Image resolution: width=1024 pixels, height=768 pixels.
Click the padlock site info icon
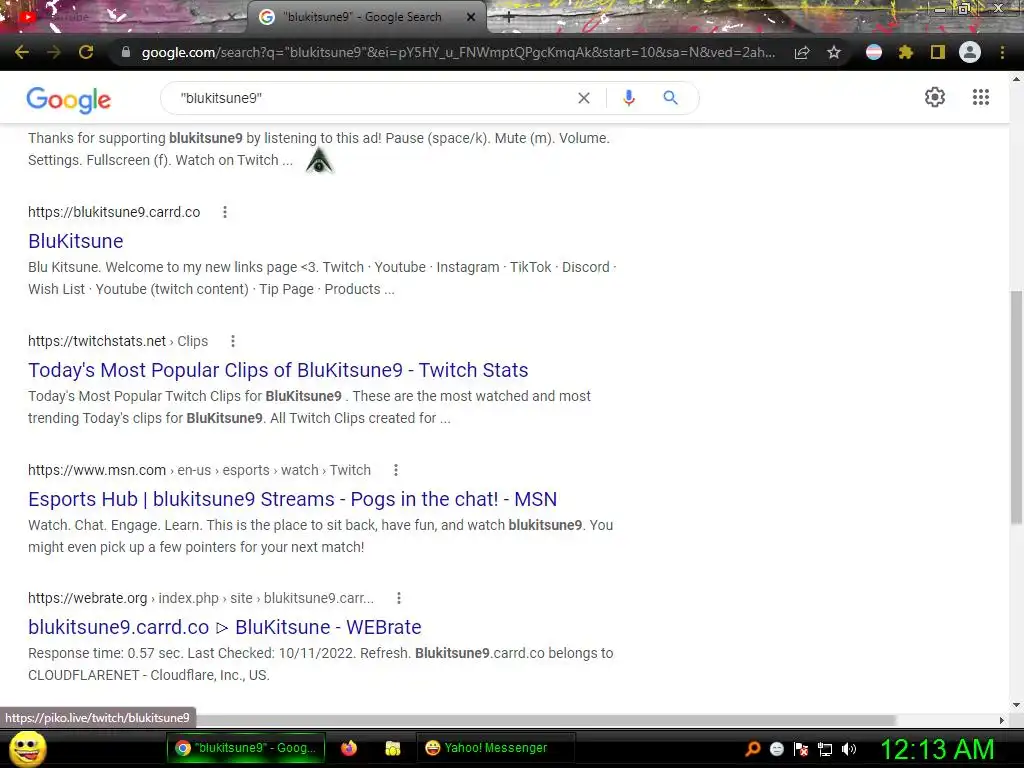pos(125,52)
